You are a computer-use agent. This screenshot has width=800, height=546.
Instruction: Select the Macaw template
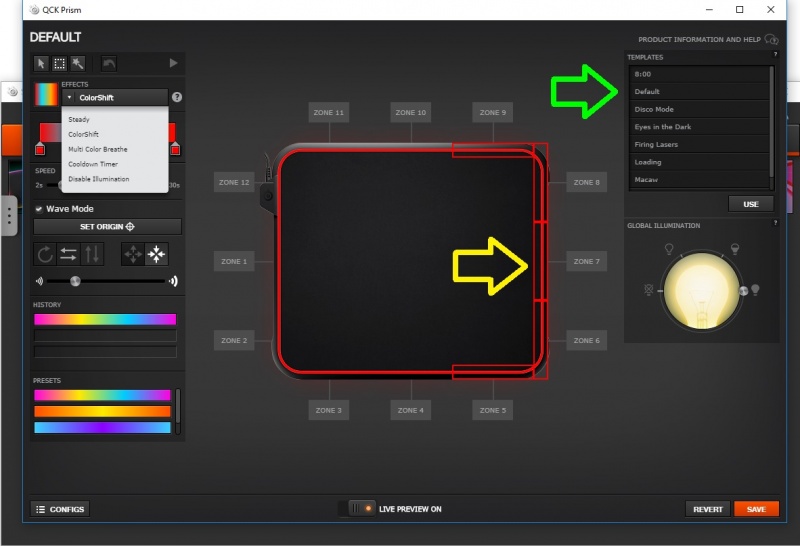tap(699, 180)
